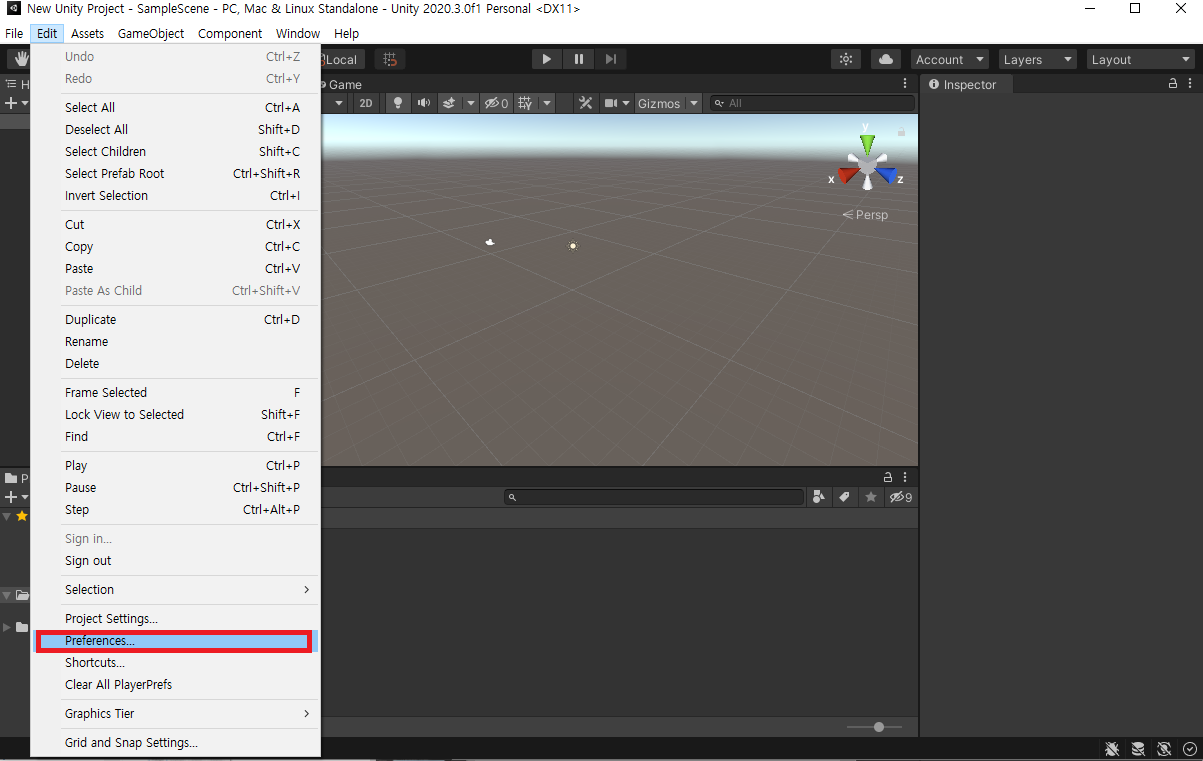Open the Window menu in menu bar
The width and height of the screenshot is (1203, 761).
pos(298,33)
